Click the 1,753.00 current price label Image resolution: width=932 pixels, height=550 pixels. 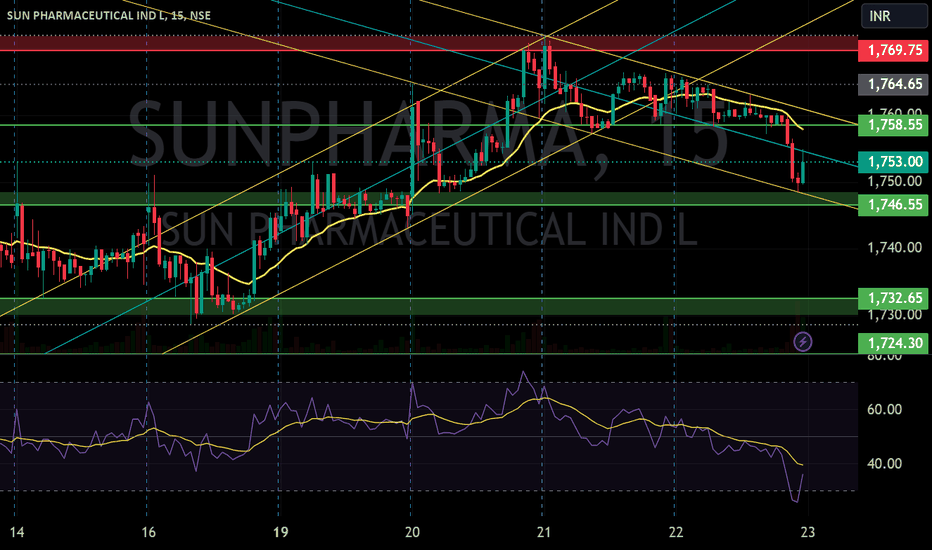click(x=895, y=162)
